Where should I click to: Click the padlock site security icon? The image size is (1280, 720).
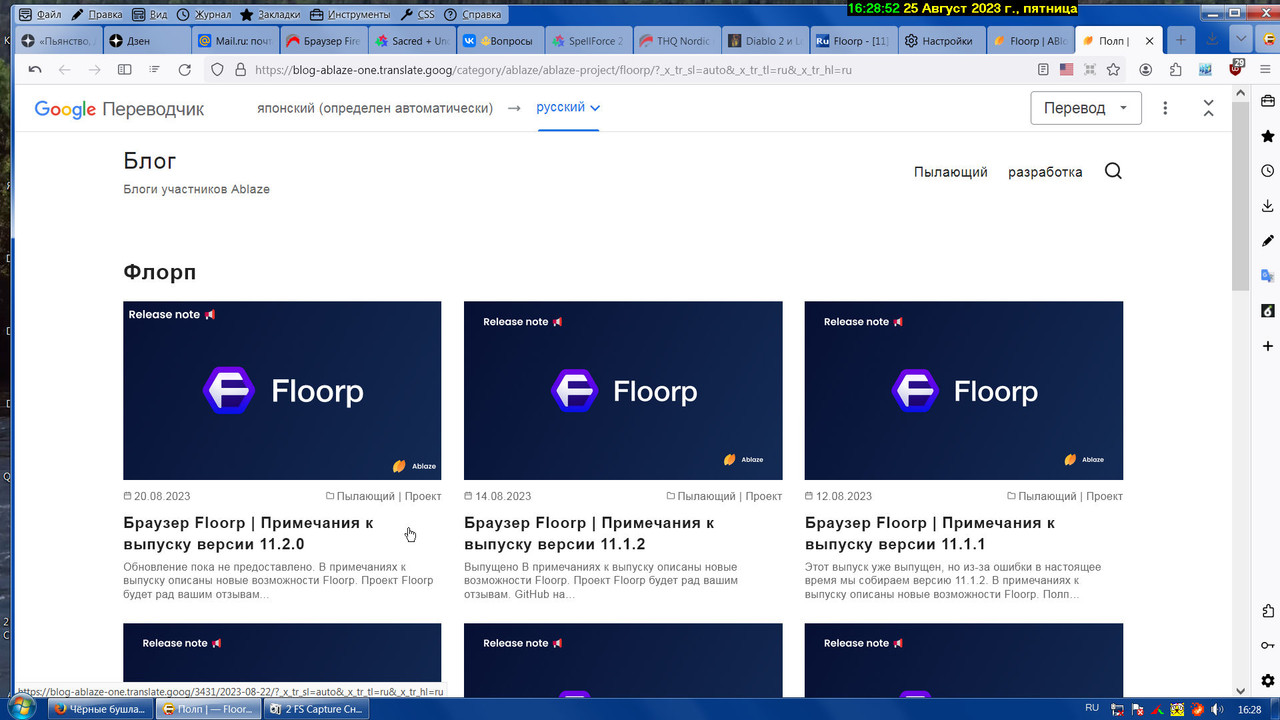click(240, 70)
